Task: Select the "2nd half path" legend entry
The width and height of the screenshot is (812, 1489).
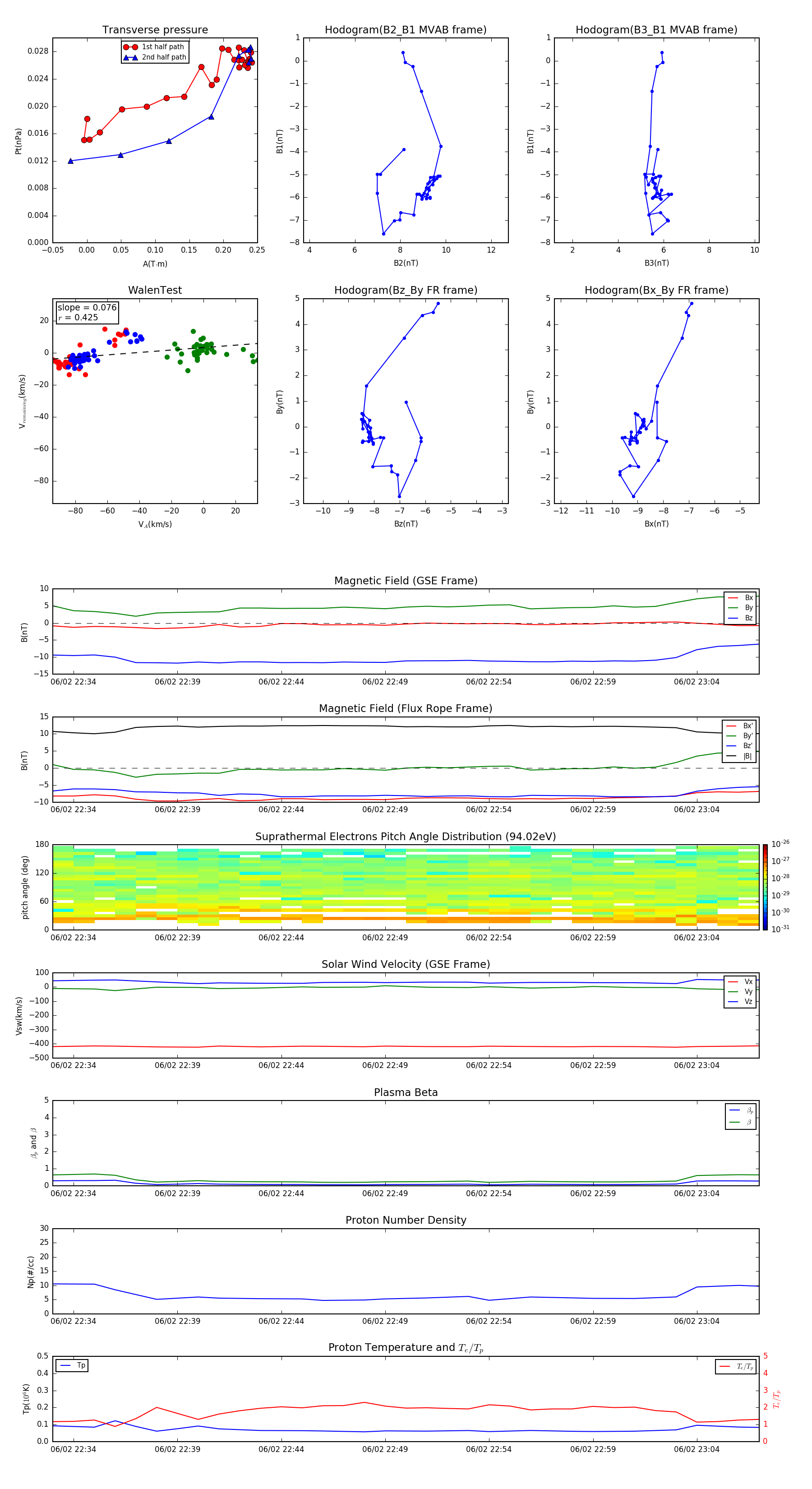Action: [x=154, y=57]
